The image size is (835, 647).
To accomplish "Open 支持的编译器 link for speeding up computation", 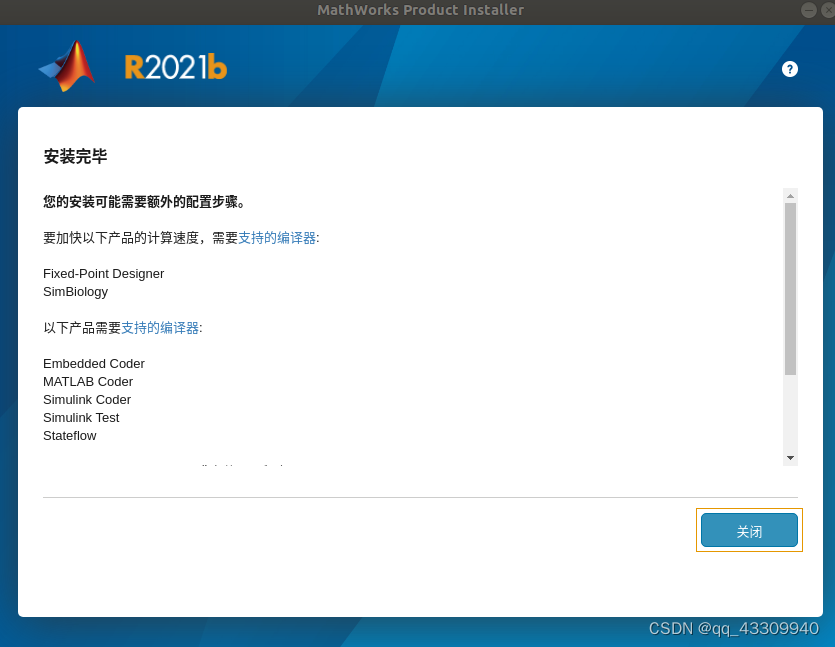I will tap(277, 238).
